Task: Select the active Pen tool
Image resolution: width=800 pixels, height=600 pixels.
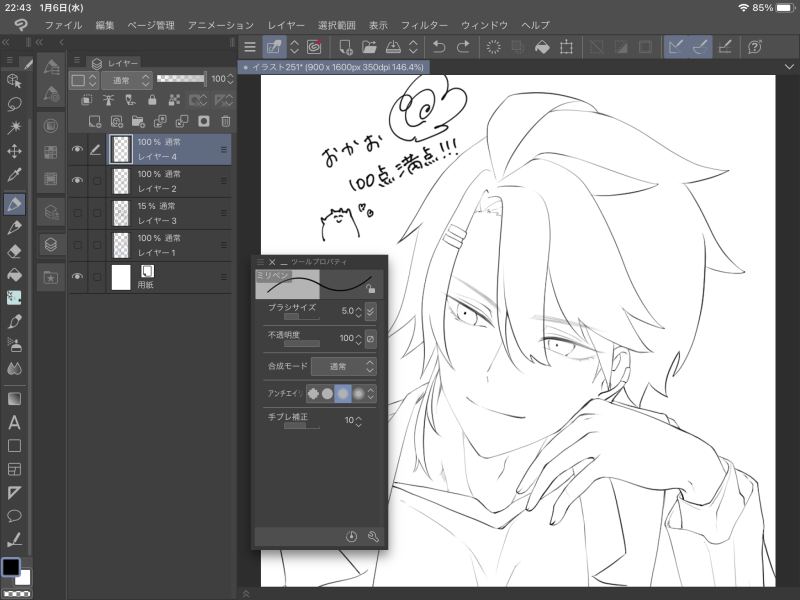Action: point(14,204)
